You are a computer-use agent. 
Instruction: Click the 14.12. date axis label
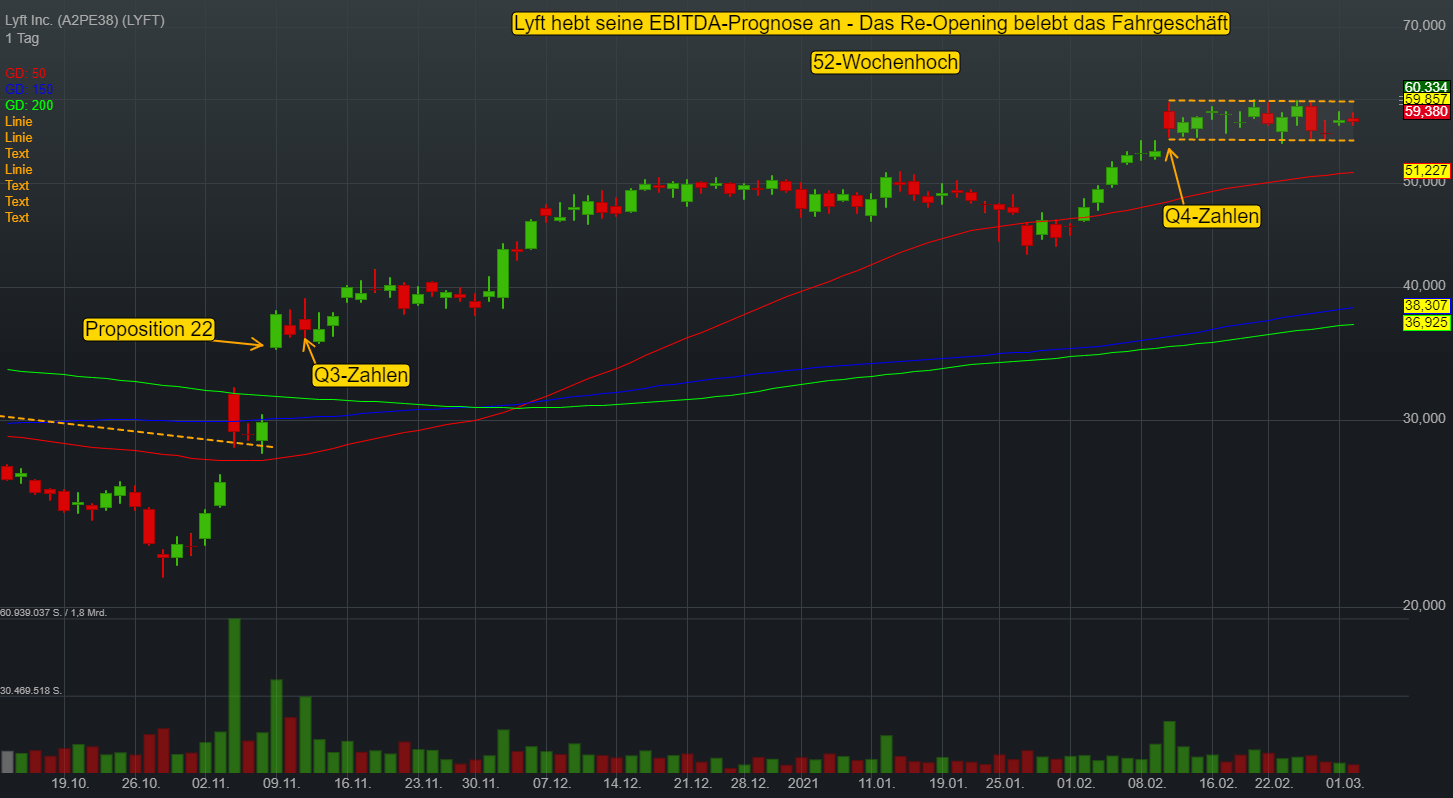pyautogui.click(x=622, y=783)
